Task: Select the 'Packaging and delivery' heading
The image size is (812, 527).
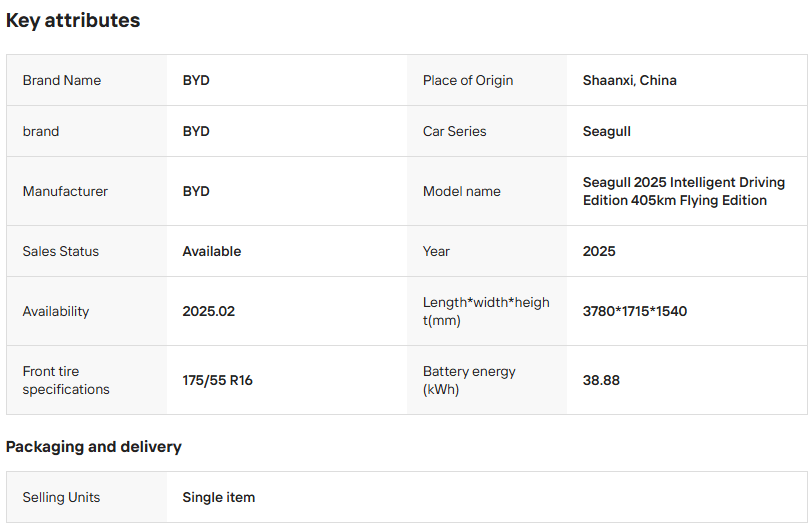Action: click(x=94, y=446)
